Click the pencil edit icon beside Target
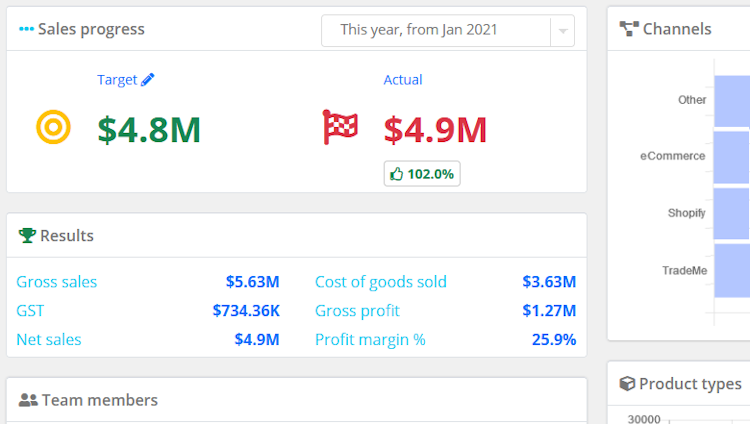The height and width of the screenshot is (424, 750). [x=148, y=80]
